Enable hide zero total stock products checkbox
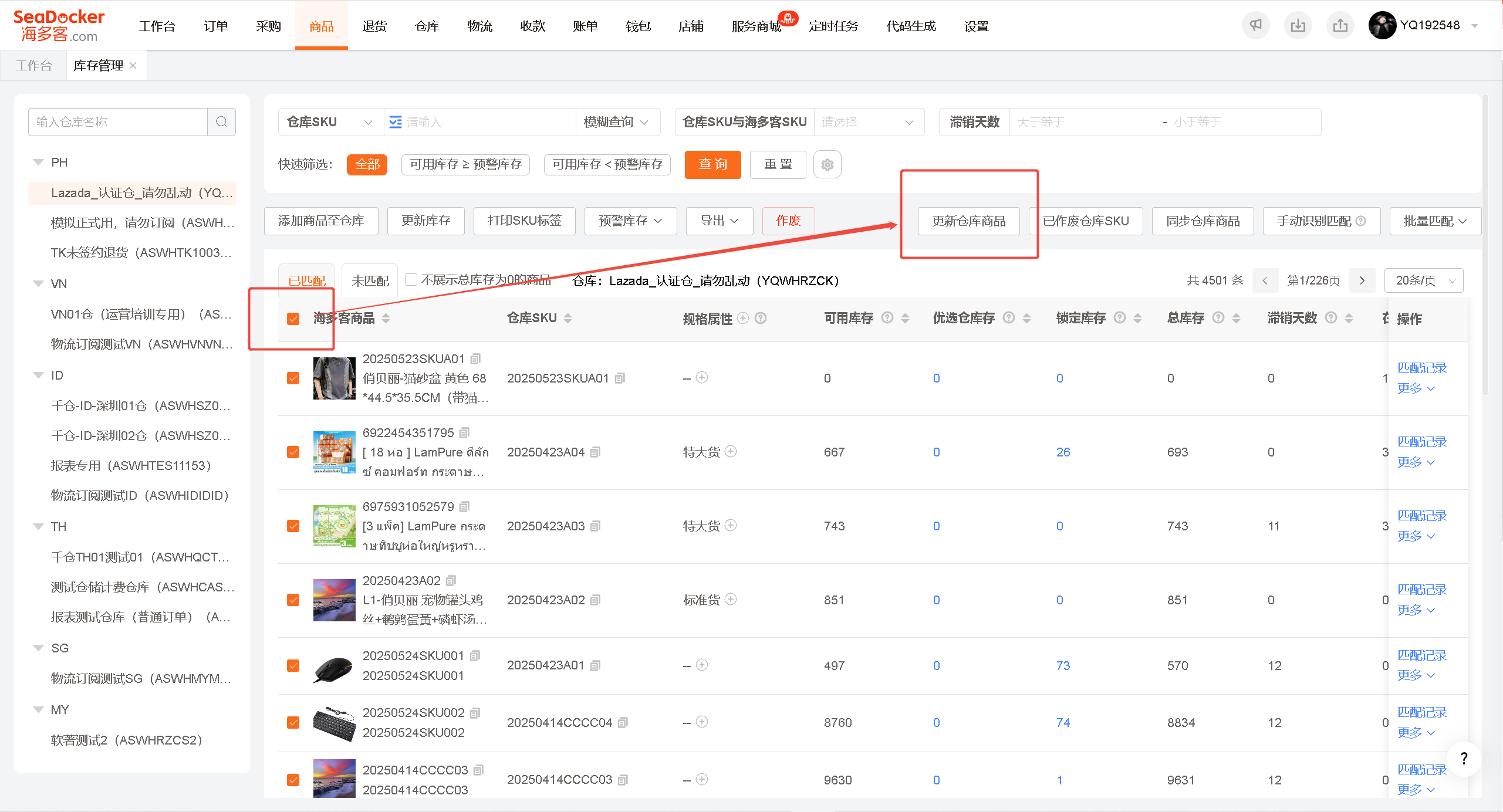1503x812 pixels. (411, 280)
